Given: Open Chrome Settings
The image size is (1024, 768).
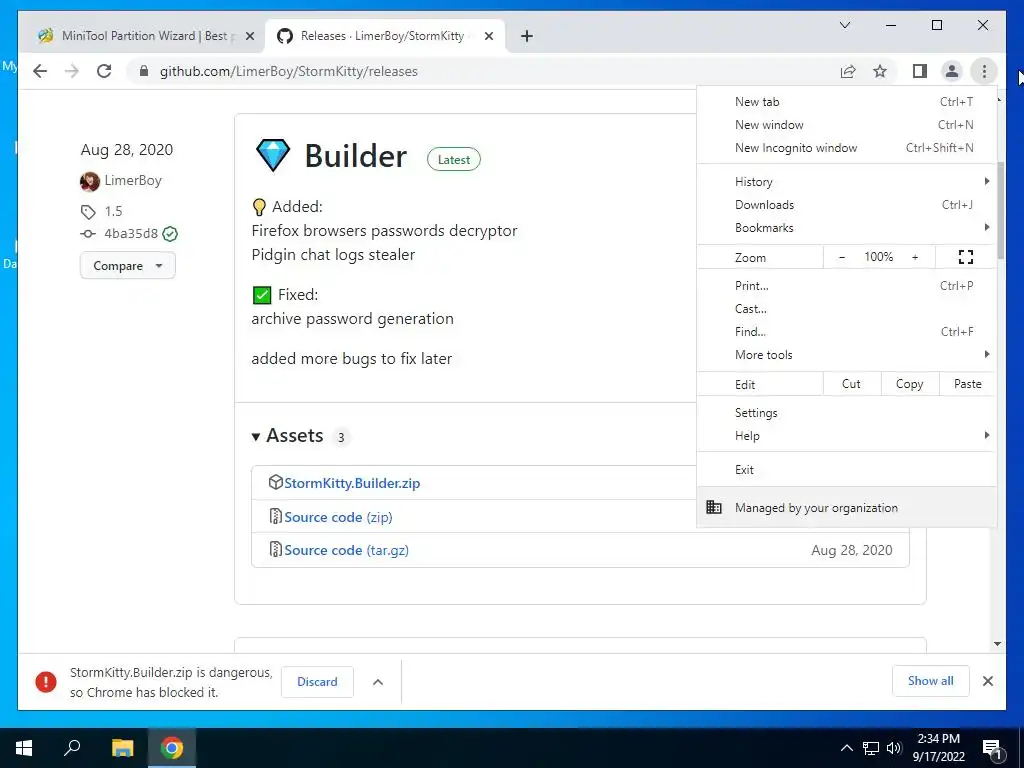Looking at the screenshot, I should [847, 413].
